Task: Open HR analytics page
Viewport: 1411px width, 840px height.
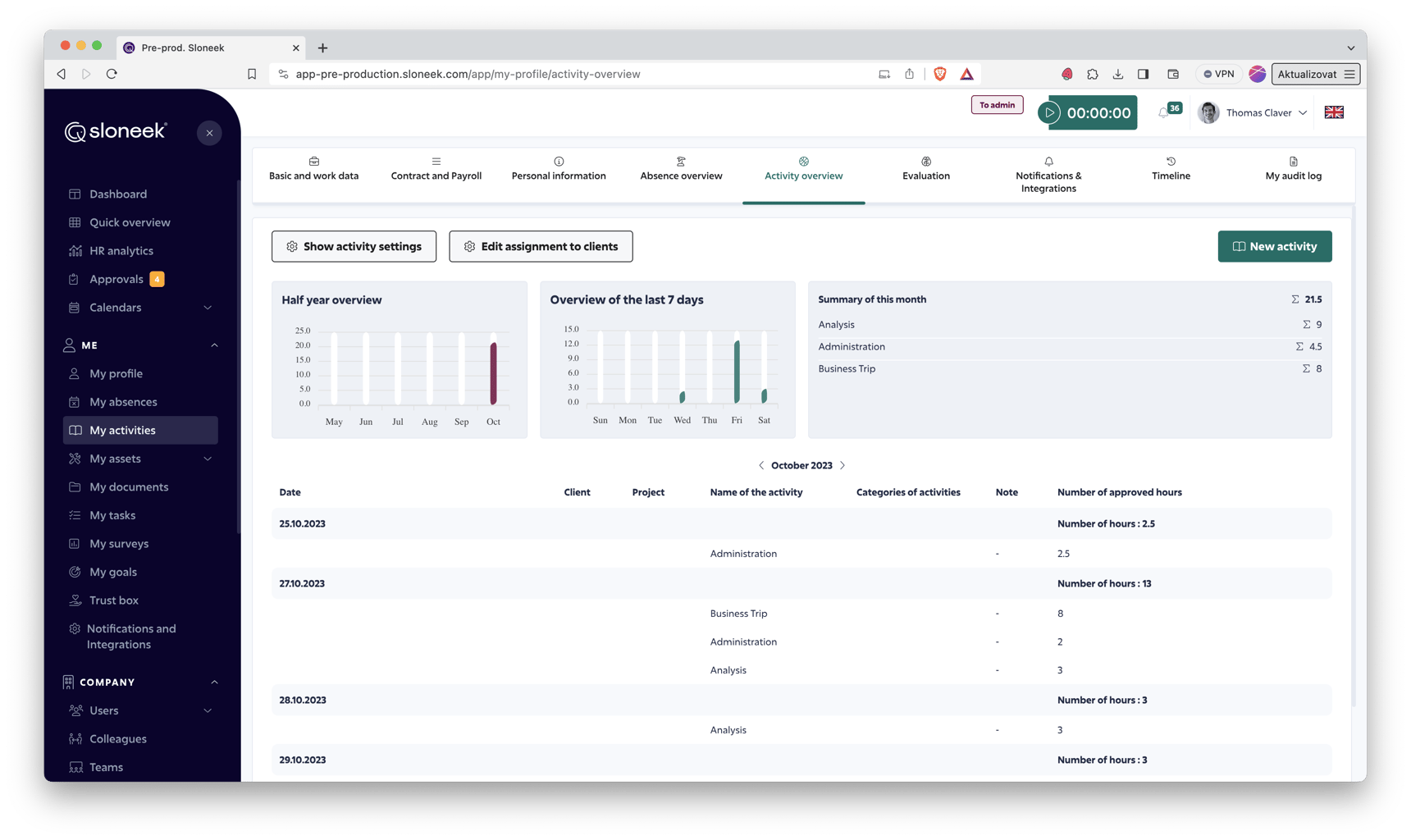Action: (121, 250)
